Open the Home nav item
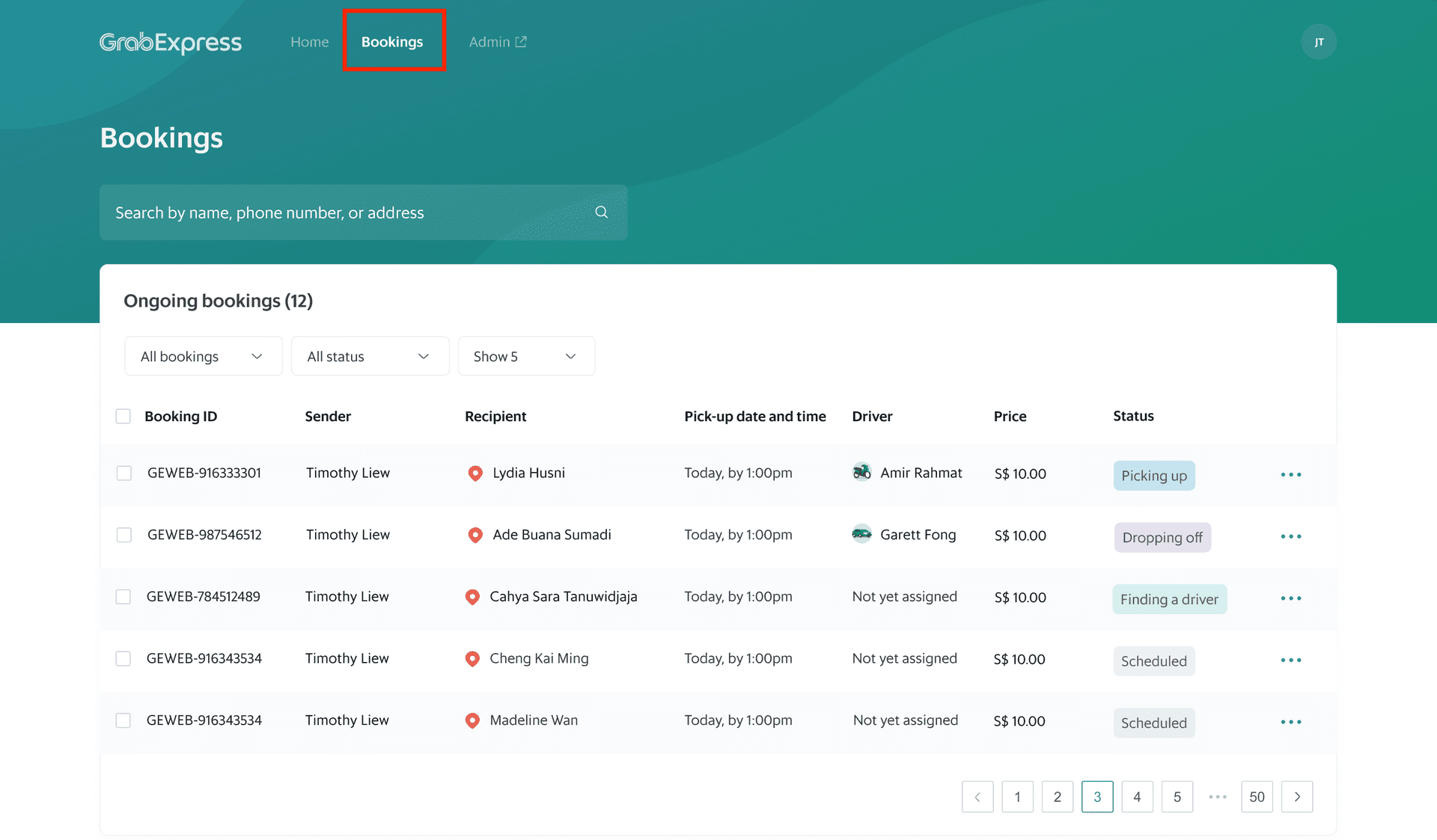The height and width of the screenshot is (840, 1437). click(309, 43)
